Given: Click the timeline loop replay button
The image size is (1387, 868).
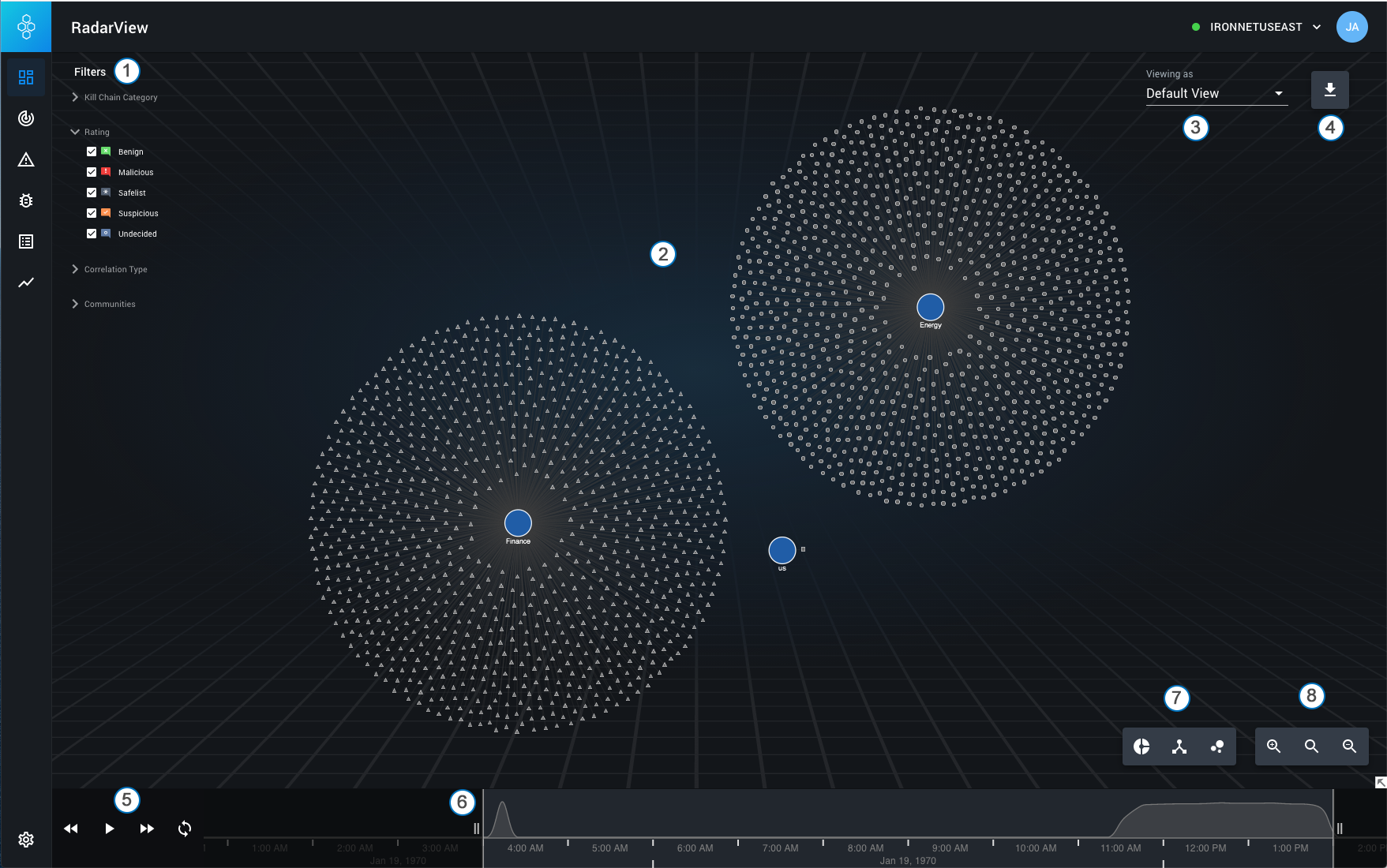Looking at the screenshot, I should pos(185,829).
